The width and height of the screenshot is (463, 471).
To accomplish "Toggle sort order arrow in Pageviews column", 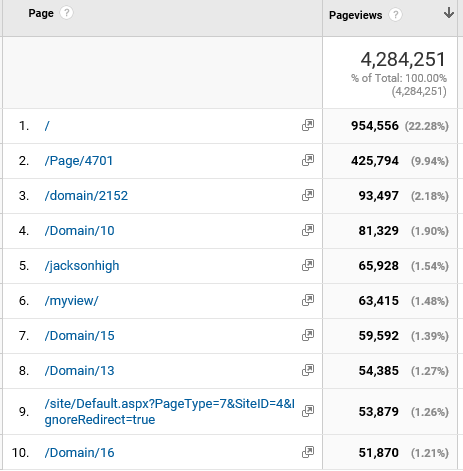I will tap(449, 13).
